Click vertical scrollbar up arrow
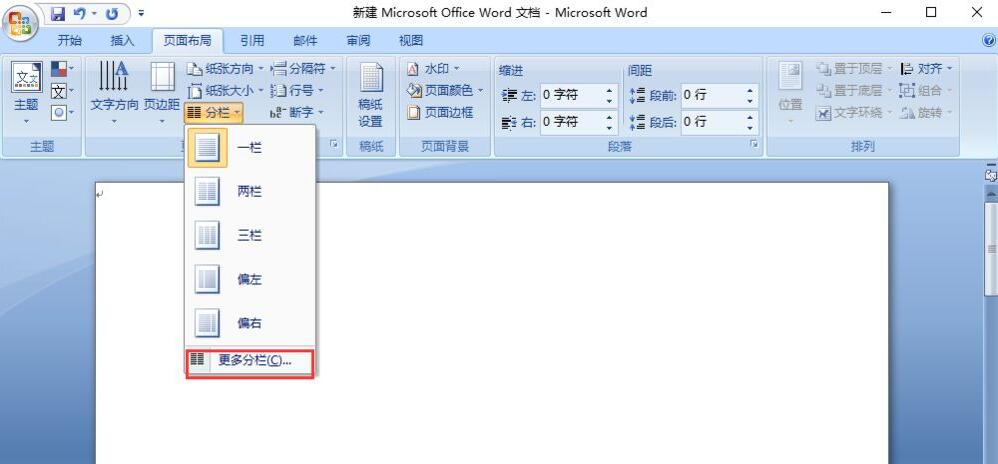 point(990,192)
